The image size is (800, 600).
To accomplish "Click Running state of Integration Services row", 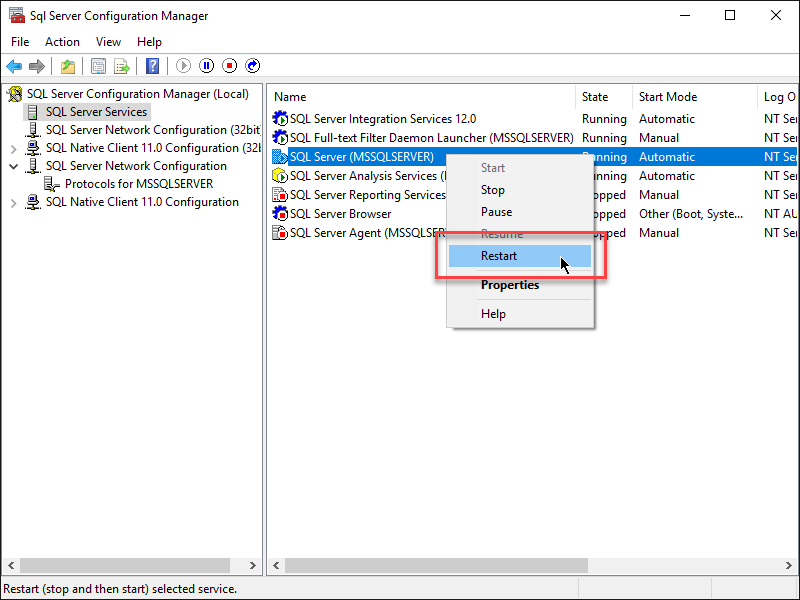I will pos(604,119).
